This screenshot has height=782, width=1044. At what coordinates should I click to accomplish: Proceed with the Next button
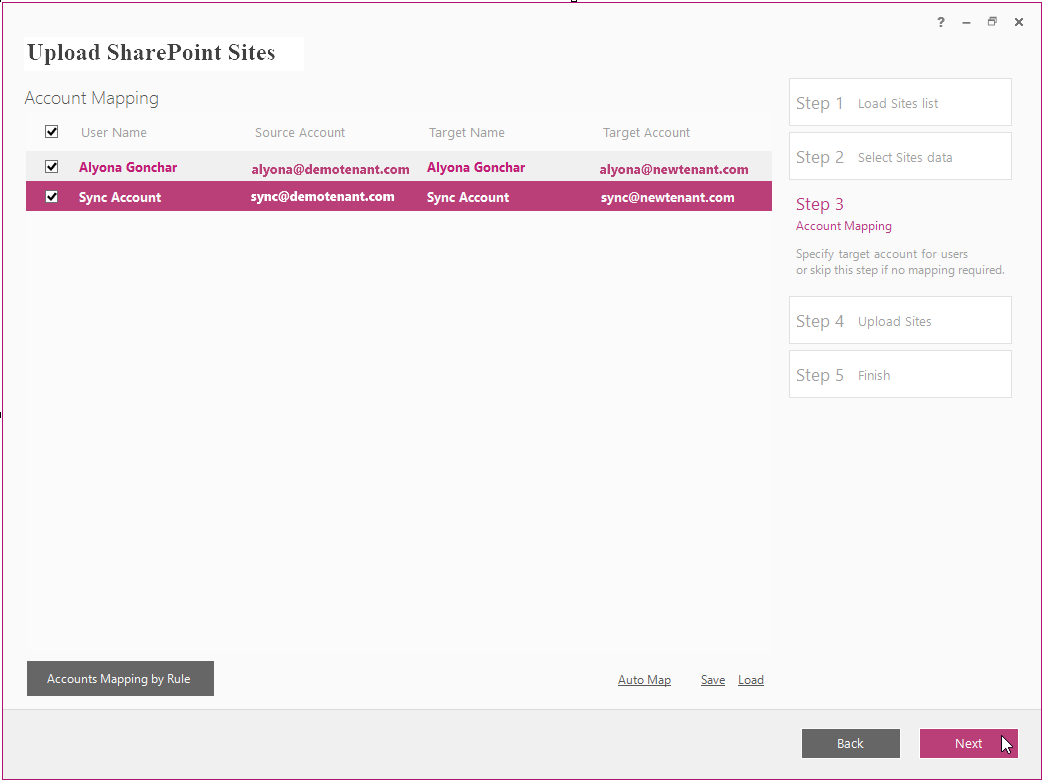(x=969, y=743)
